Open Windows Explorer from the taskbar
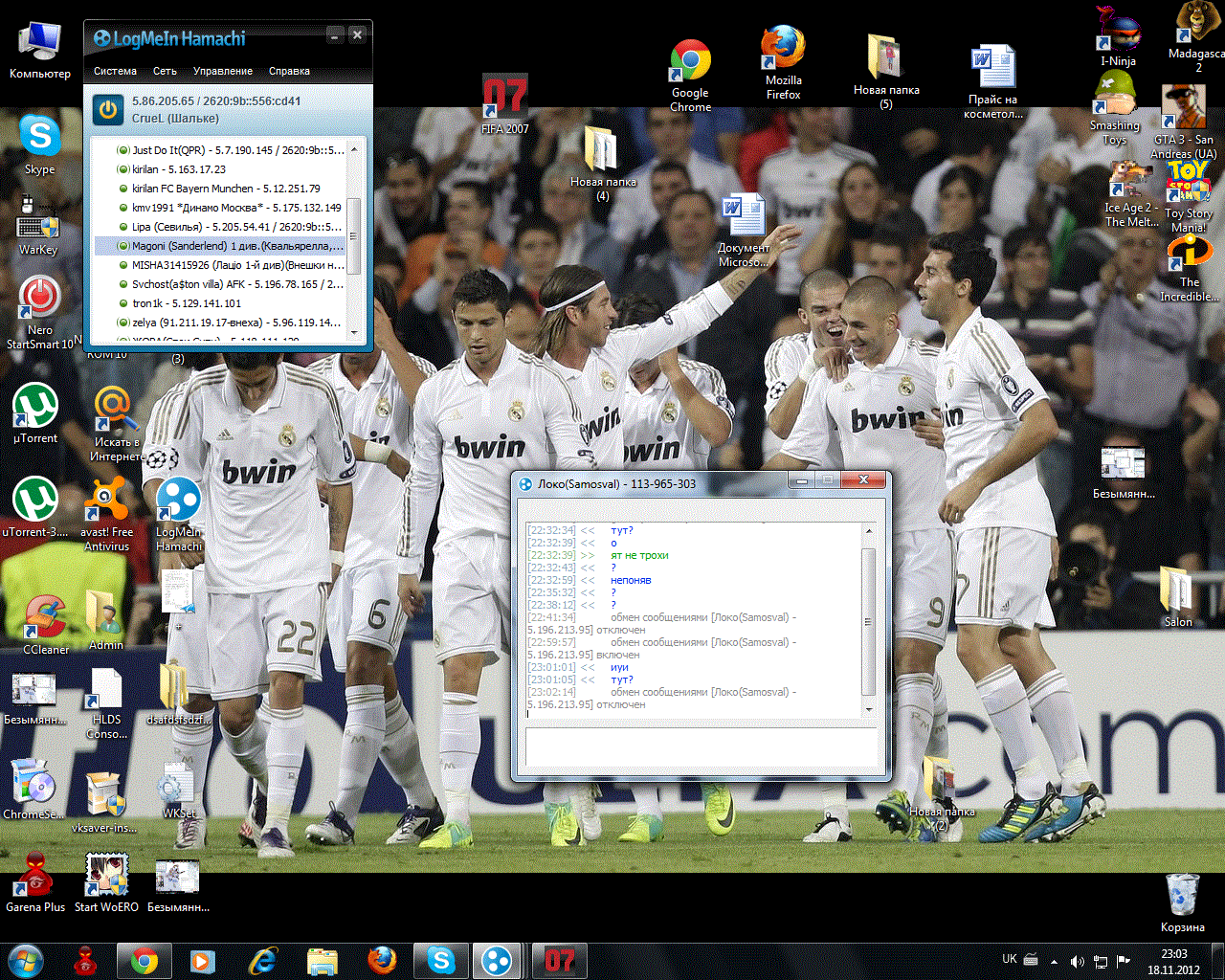1225x980 pixels. pyautogui.click(x=323, y=960)
